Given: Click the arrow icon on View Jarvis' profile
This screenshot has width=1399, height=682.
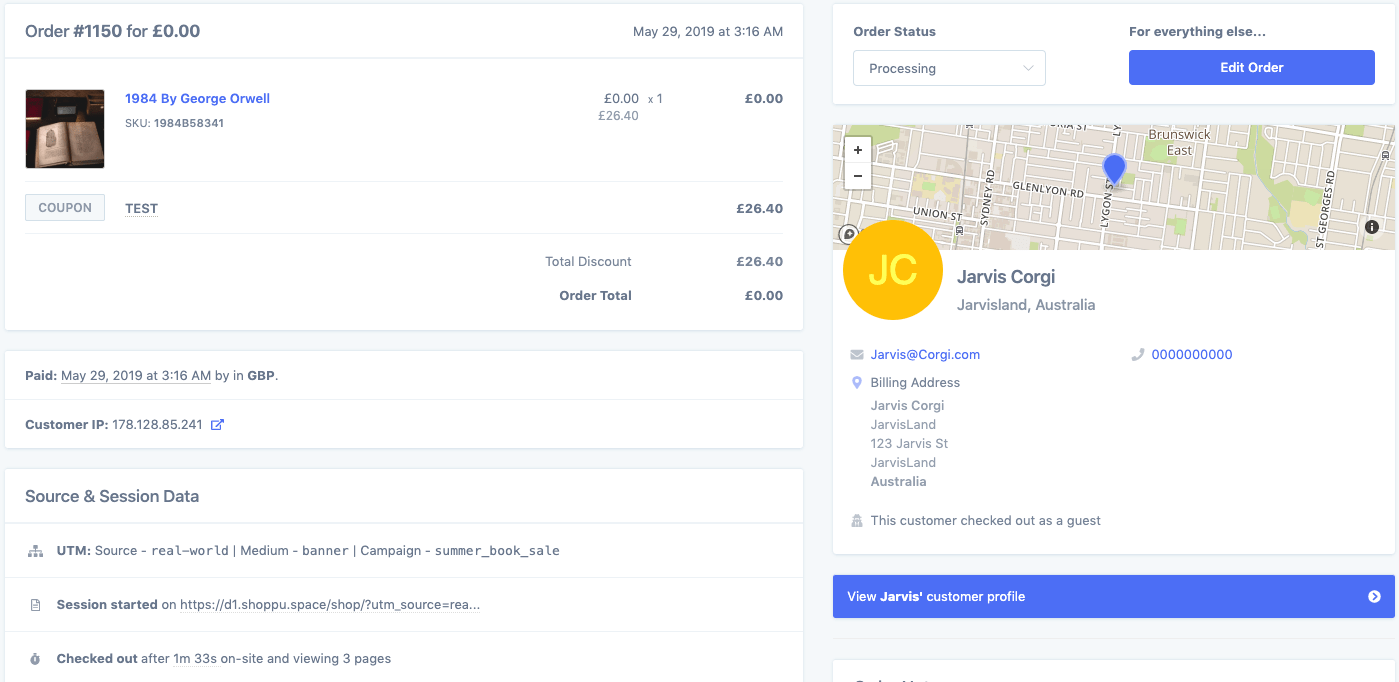Looking at the screenshot, I should pos(1374,597).
